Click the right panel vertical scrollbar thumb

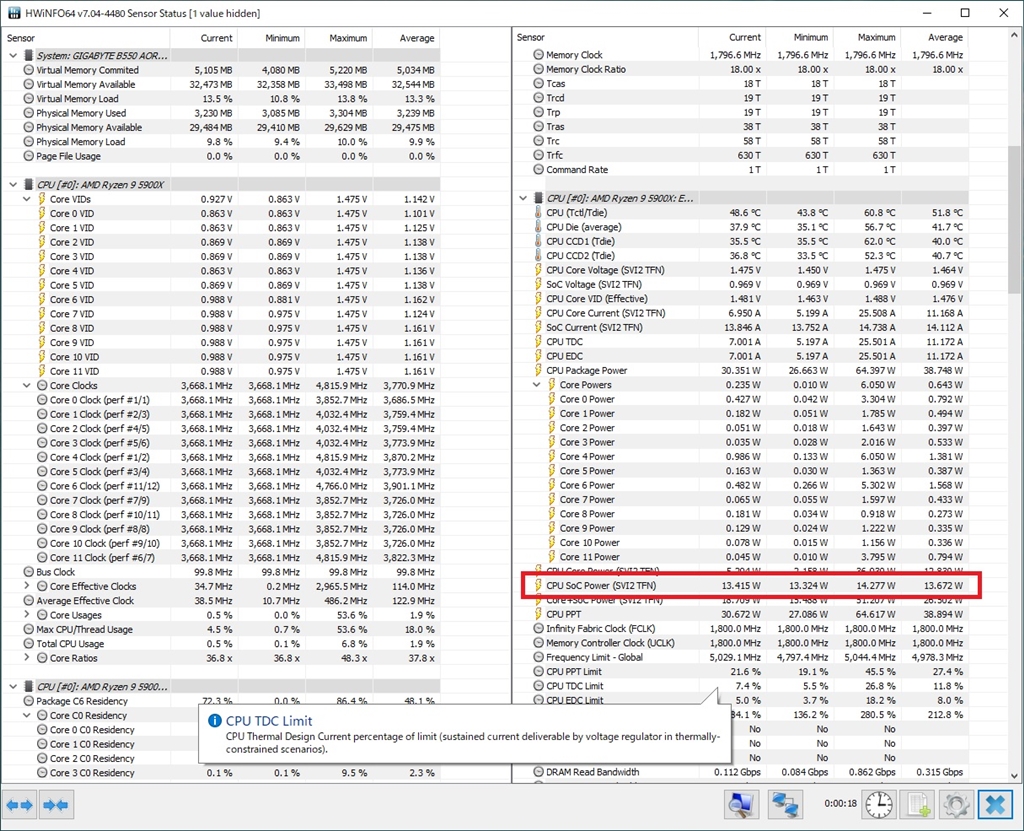click(x=1014, y=220)
